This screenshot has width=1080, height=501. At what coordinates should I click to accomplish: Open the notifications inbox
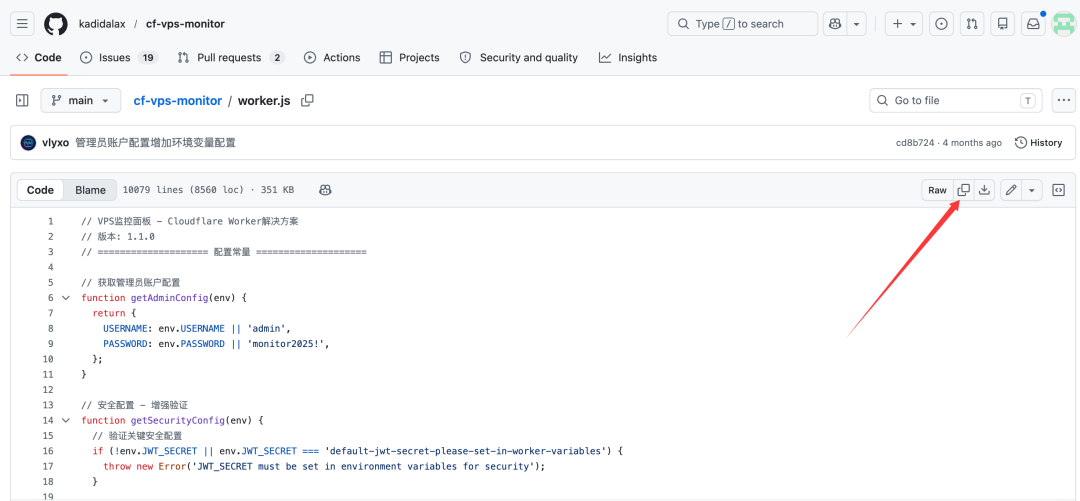(1033, 24)
